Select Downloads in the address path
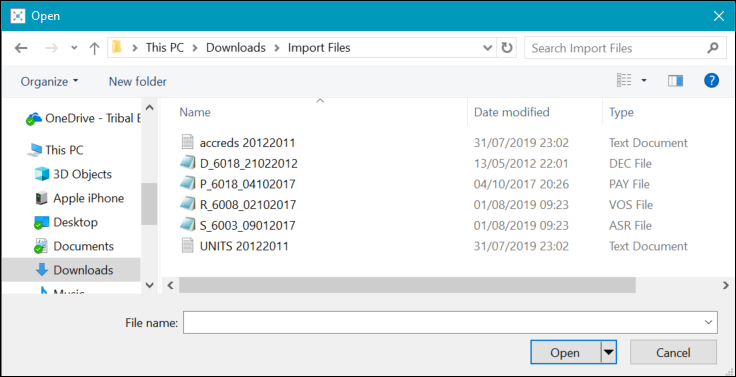This screenshot has width=736, height=377. [x=236, y=47]
